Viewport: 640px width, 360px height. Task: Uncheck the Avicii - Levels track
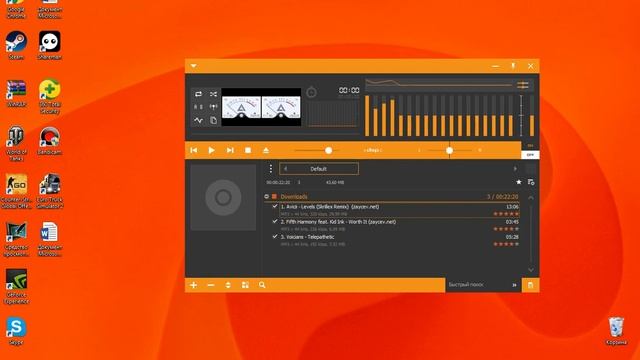tap(275, 207)
